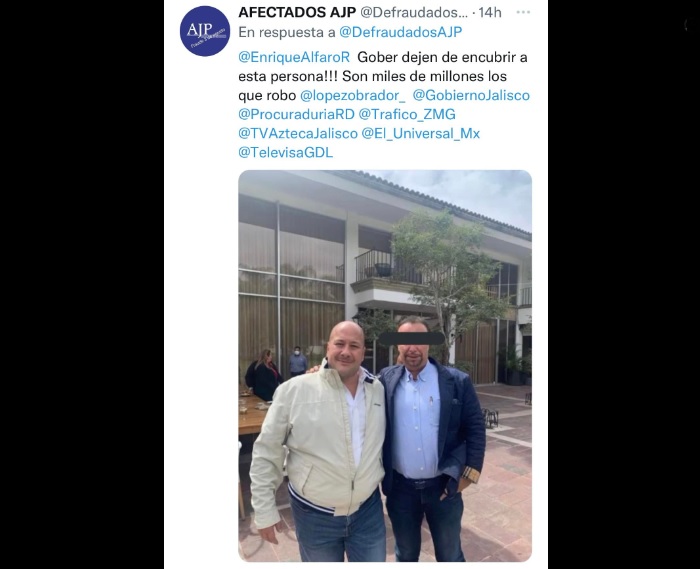Viewport: 700px width, 569px height.
Task: Open the AJP profile avatar
Action: (205, 31)
